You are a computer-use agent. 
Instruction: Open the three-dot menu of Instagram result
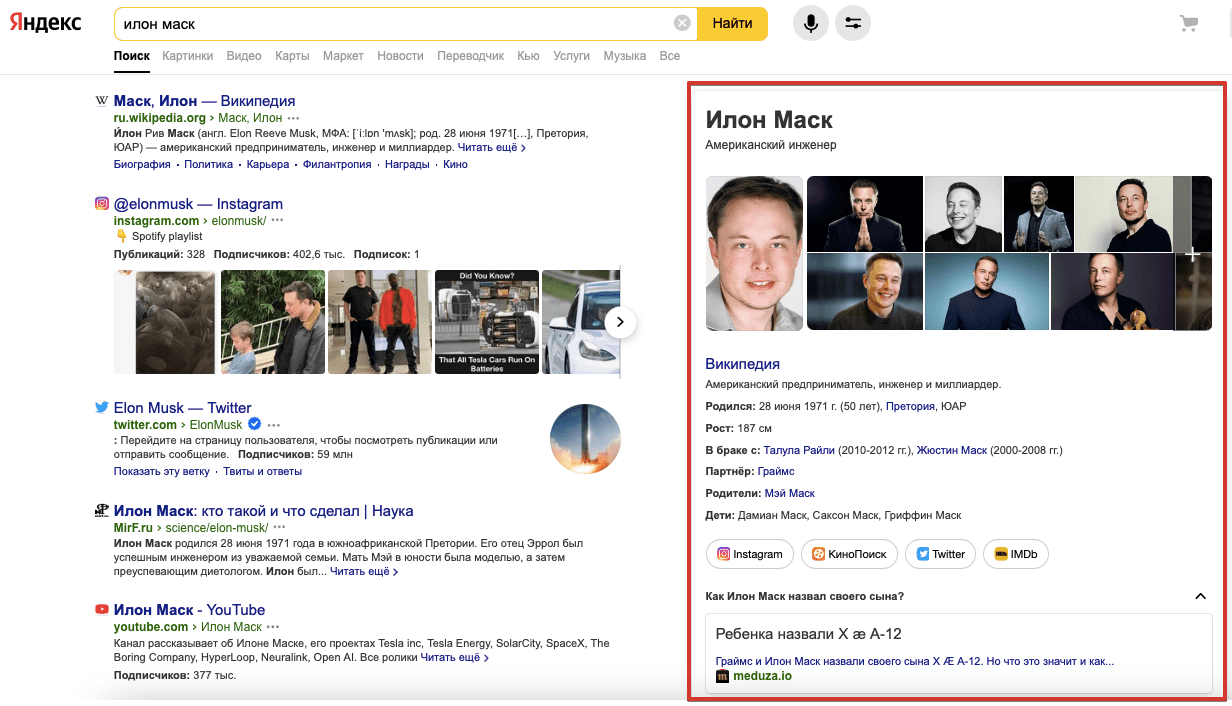click(277, 221)
